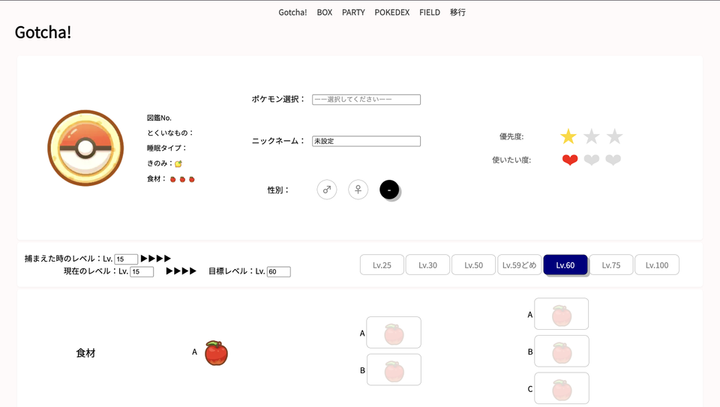Click the berry icon next to きのみ
The image size is (720, 407).
tap(178, 164)
